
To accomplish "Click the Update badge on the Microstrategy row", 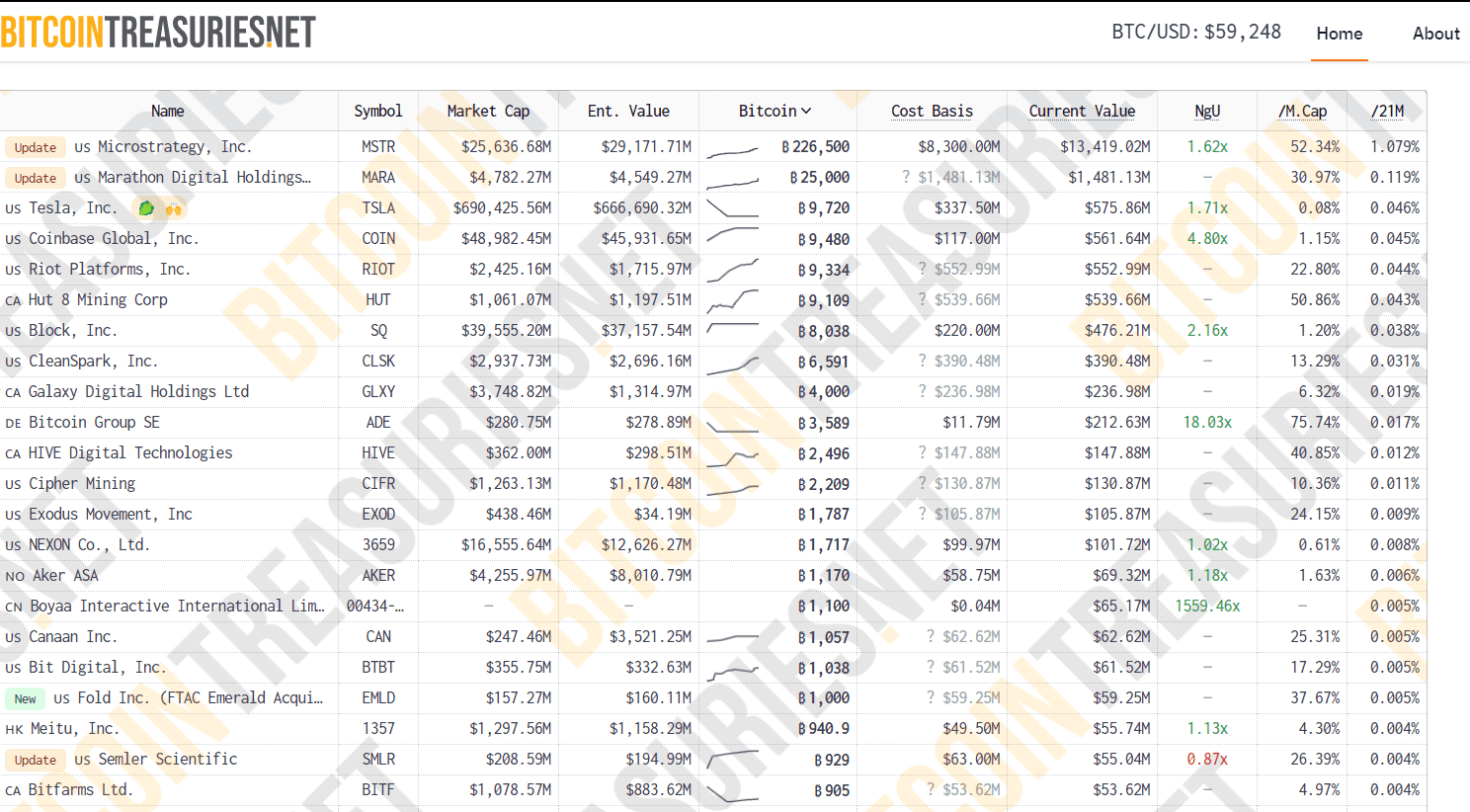I will (35, 146).
